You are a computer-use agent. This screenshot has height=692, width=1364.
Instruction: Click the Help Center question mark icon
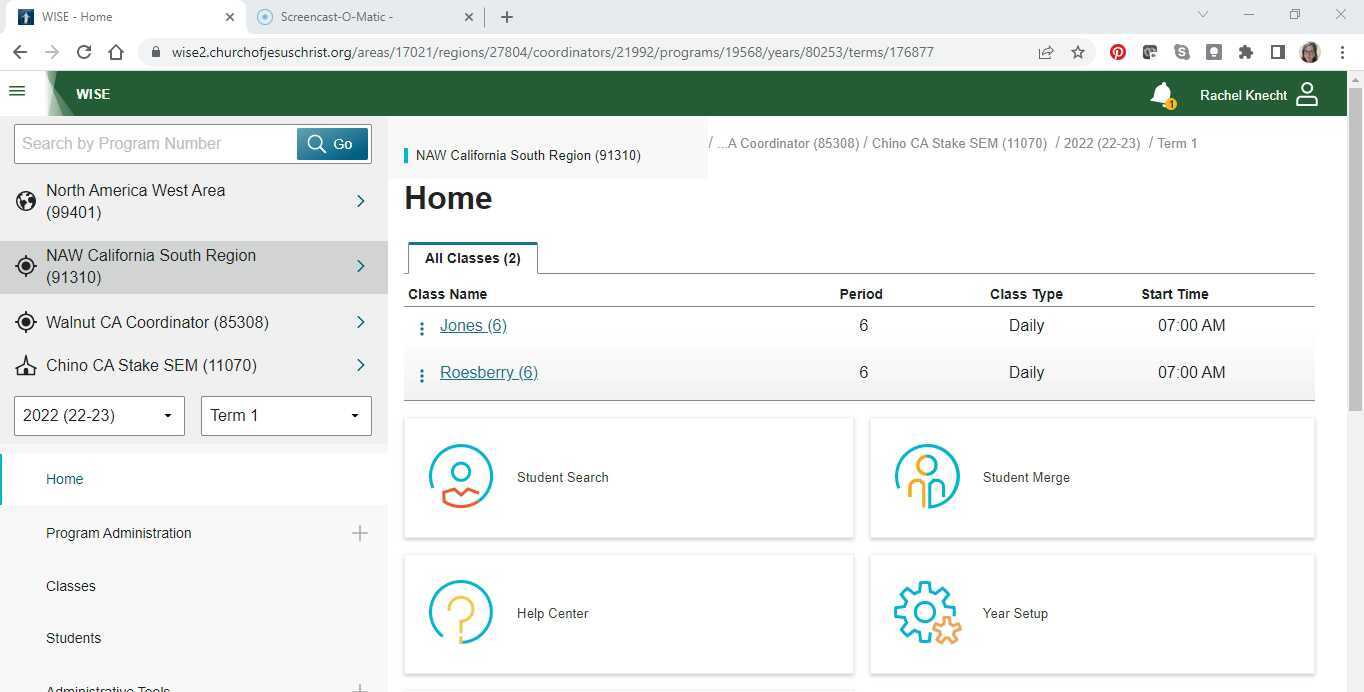coord(461,613)
